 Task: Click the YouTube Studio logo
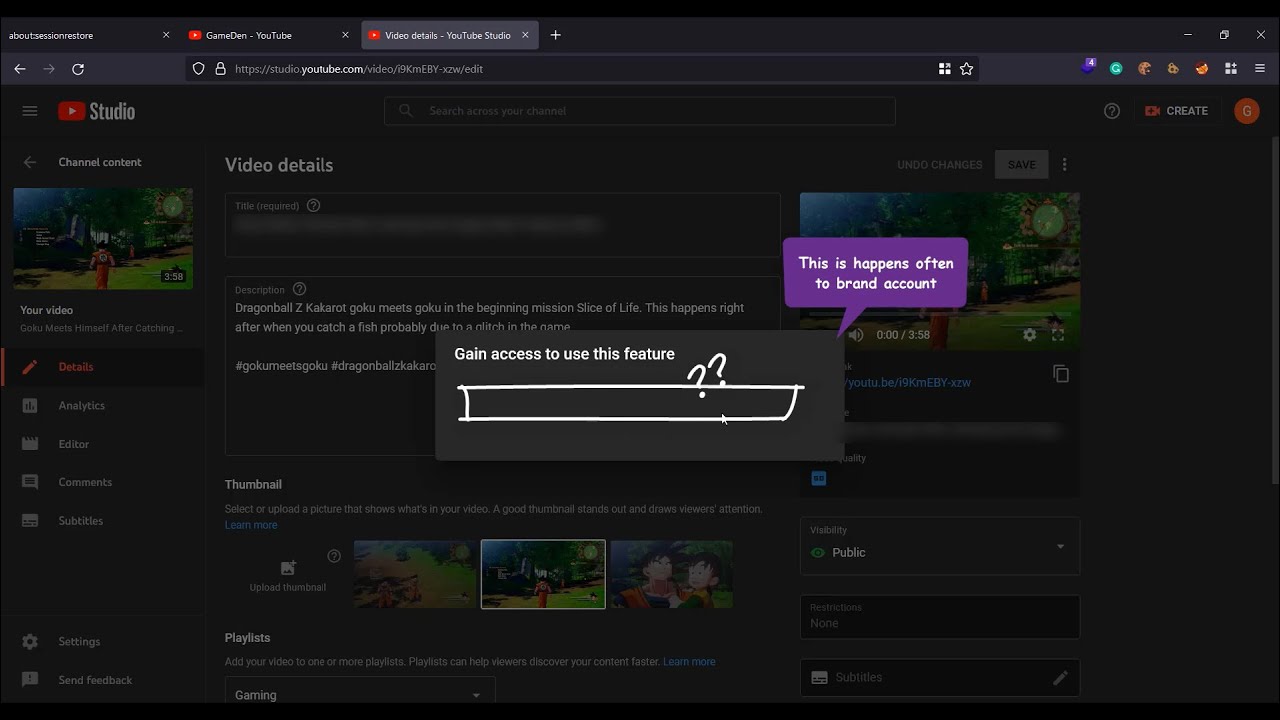click(x=96, y=111)
